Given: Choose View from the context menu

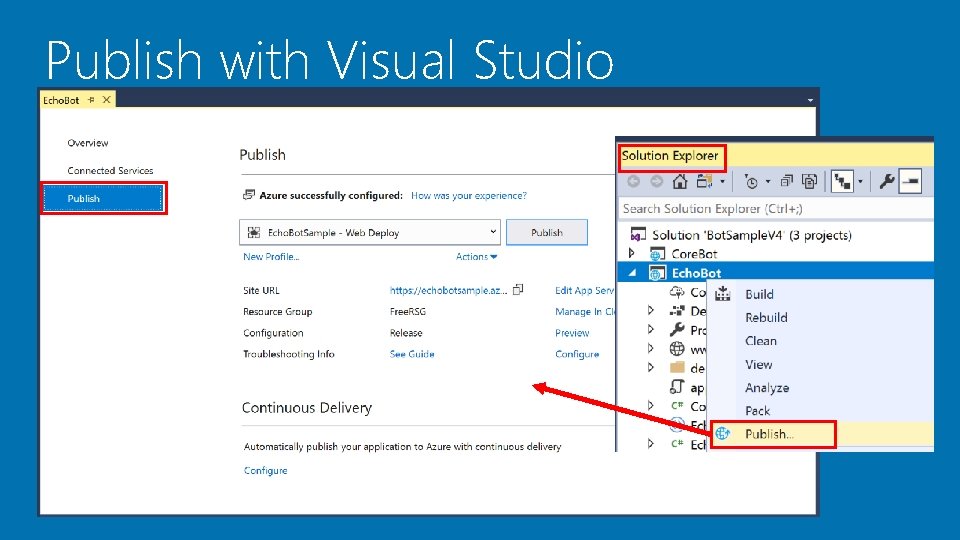Looking at the screenshot, I should coord(759,364).
